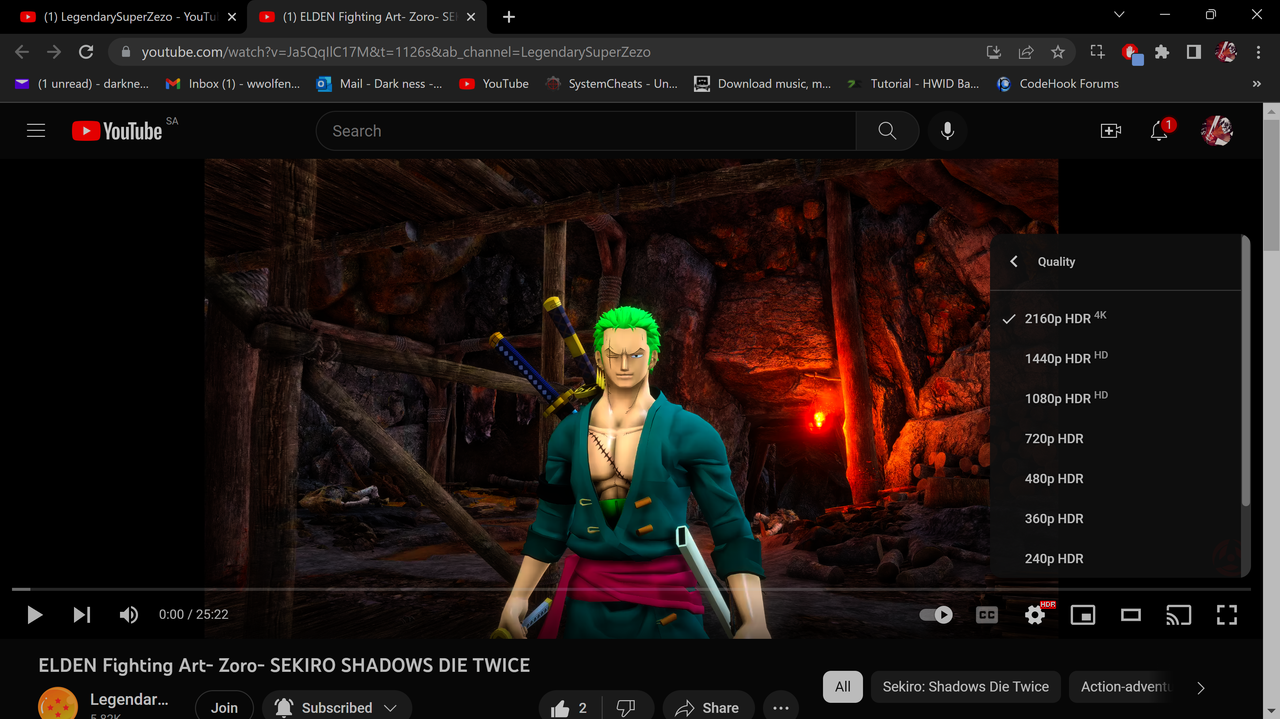Open the YouTube bookmark

pyautogui.click(x=494, y=84)
